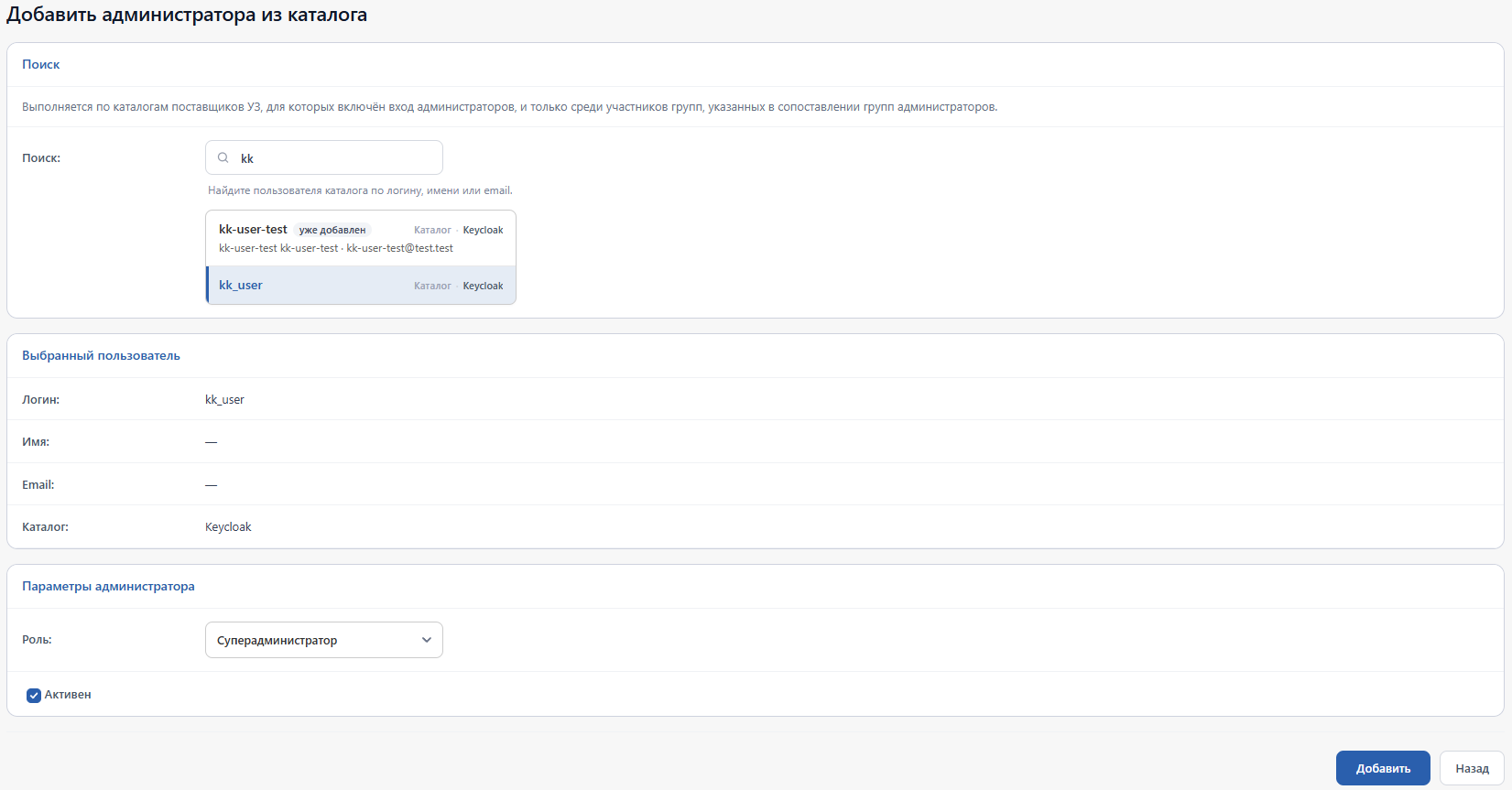The image size is (1512, 790).
Task: Click the kk_user login value
Action: (224, 399)
